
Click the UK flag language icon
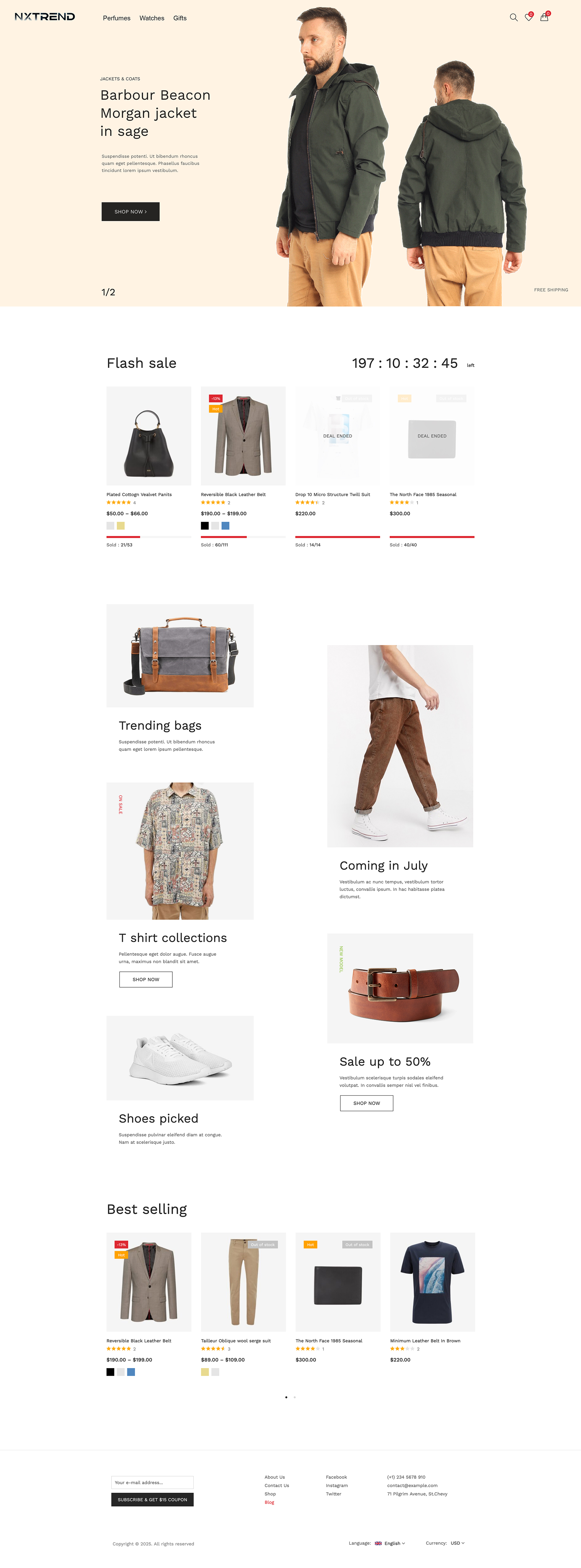click(378, 1543)
